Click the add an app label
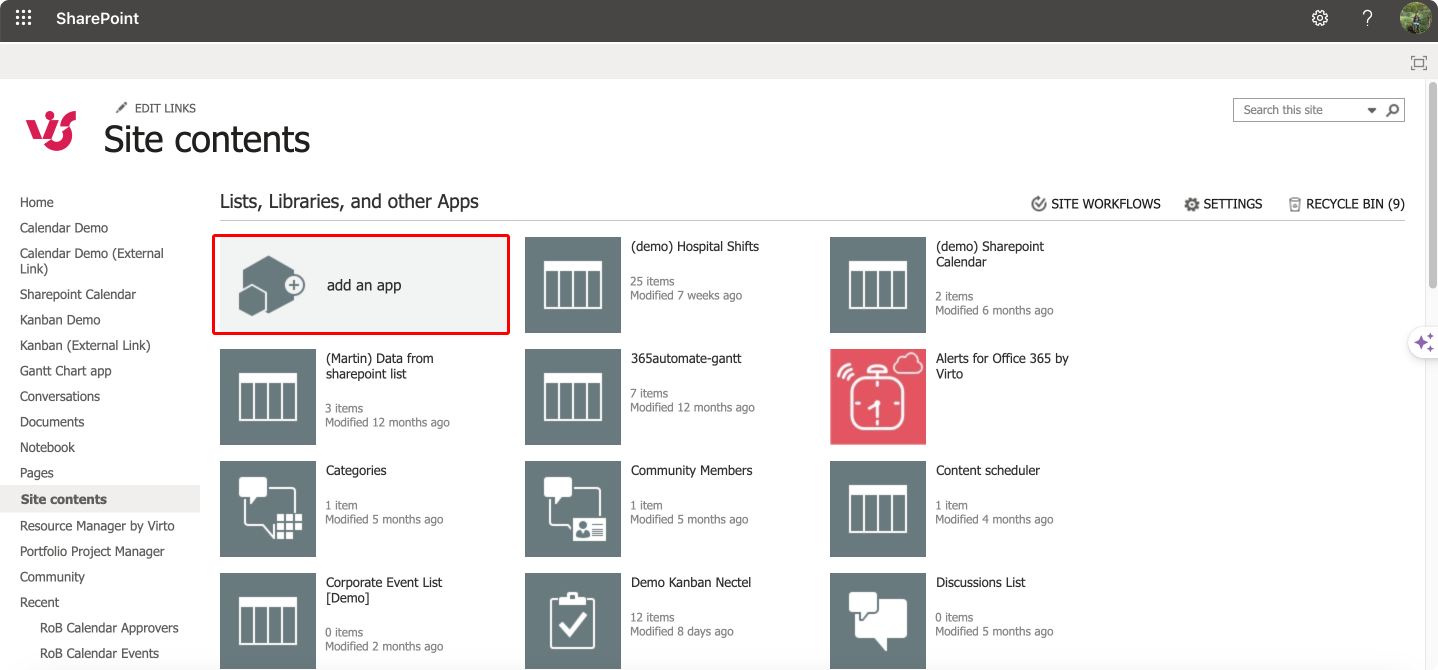 click(x=364, y=285)
